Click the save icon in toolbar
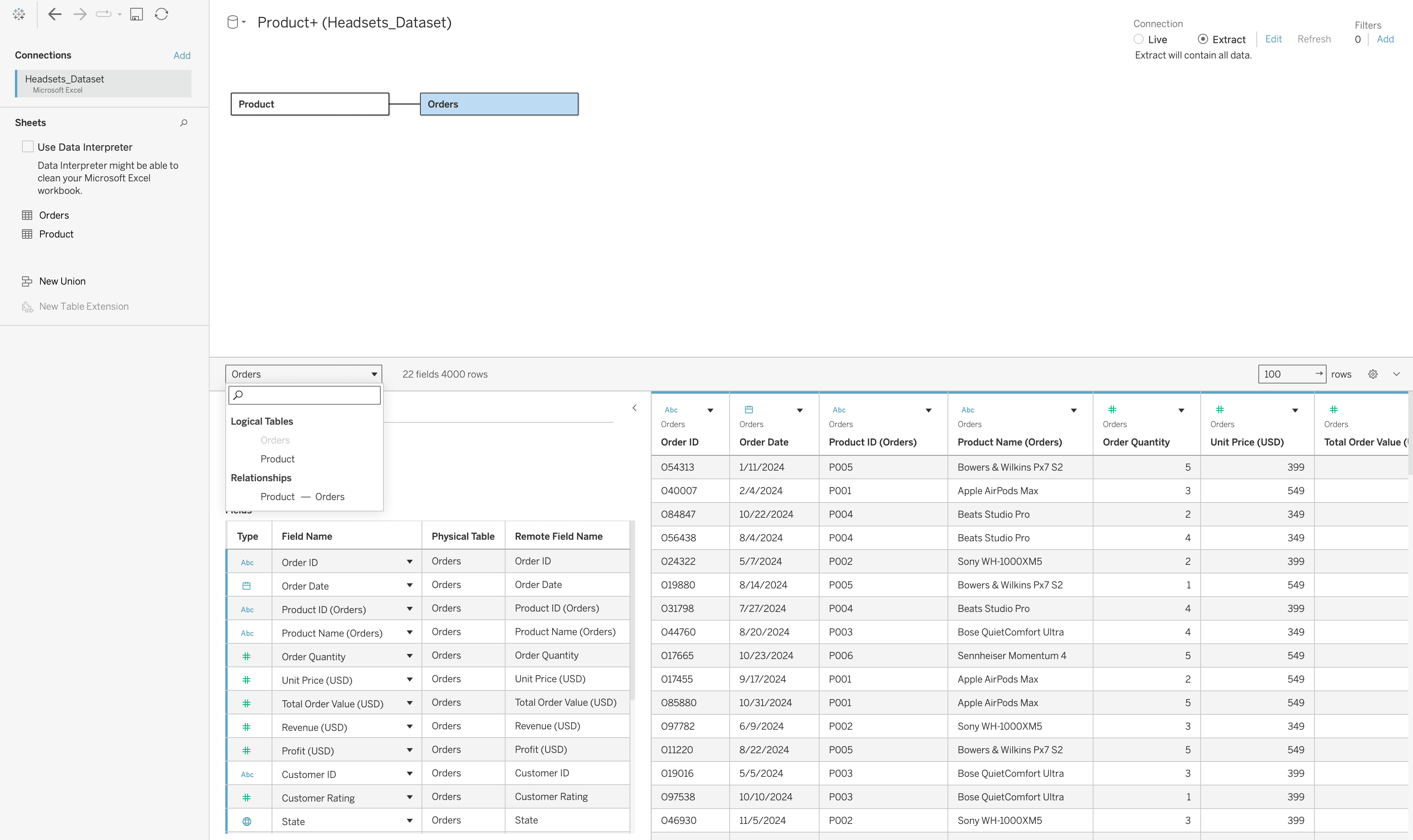The width and height of the screenshot is (1413, 840). pos(136,14)
